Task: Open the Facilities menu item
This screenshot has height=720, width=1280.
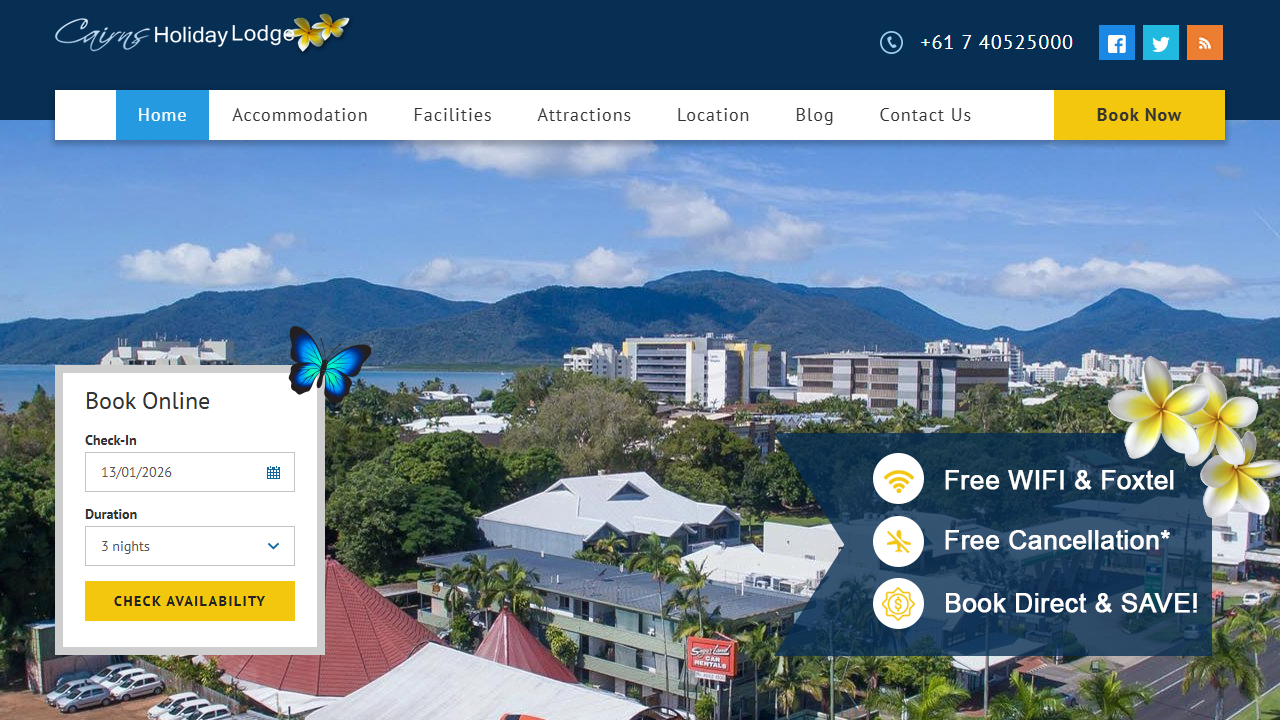Action: click(x=453, y=115)
